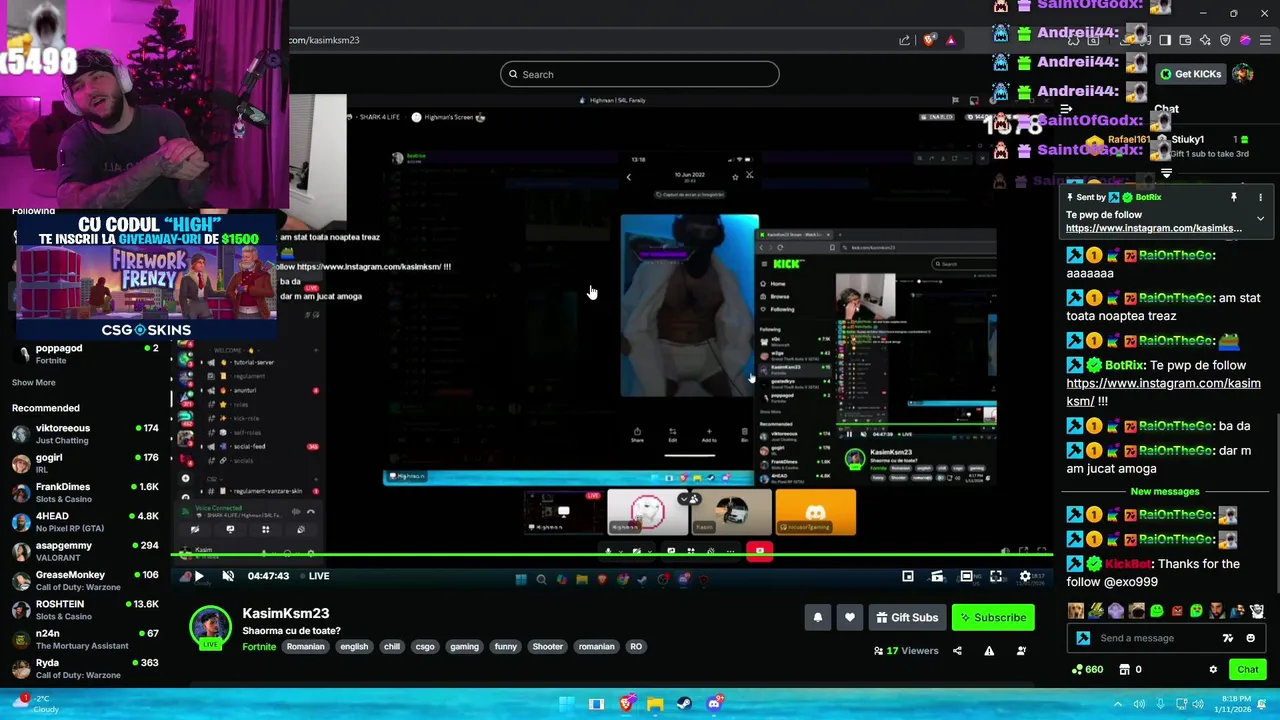The image size is (1280, 720).
Task: Subscribe to KasimKsm23 channel
Action: pyautogui.click(x=993, y=618)
